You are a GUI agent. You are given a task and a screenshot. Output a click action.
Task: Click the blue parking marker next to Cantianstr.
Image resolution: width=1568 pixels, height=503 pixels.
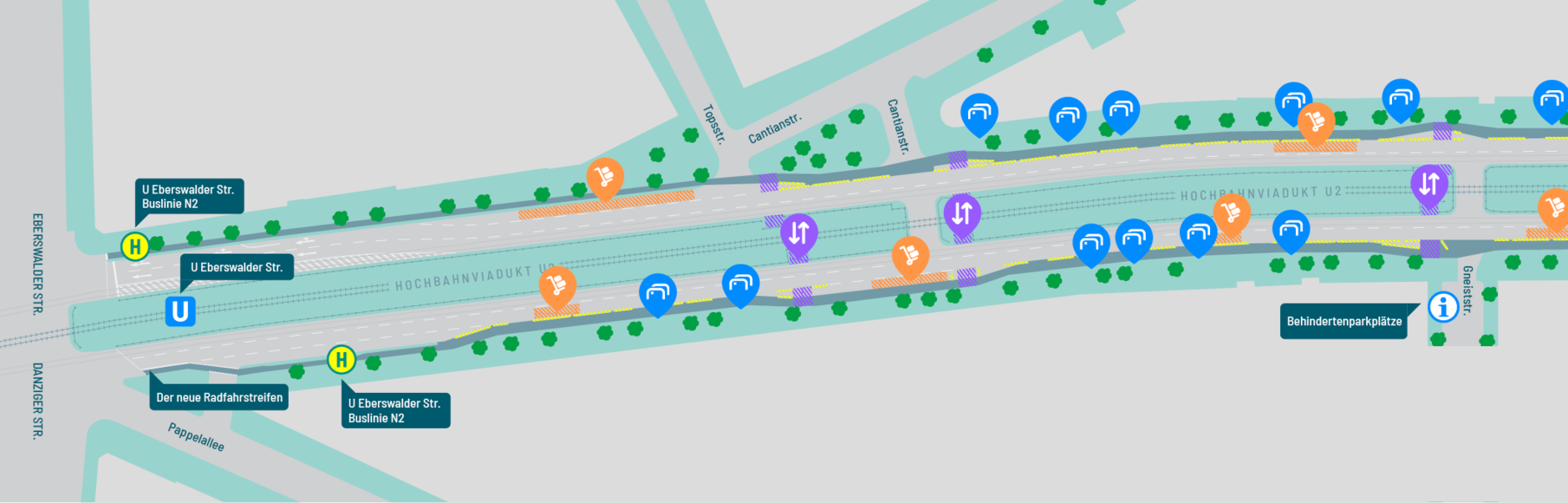point(979,115)
